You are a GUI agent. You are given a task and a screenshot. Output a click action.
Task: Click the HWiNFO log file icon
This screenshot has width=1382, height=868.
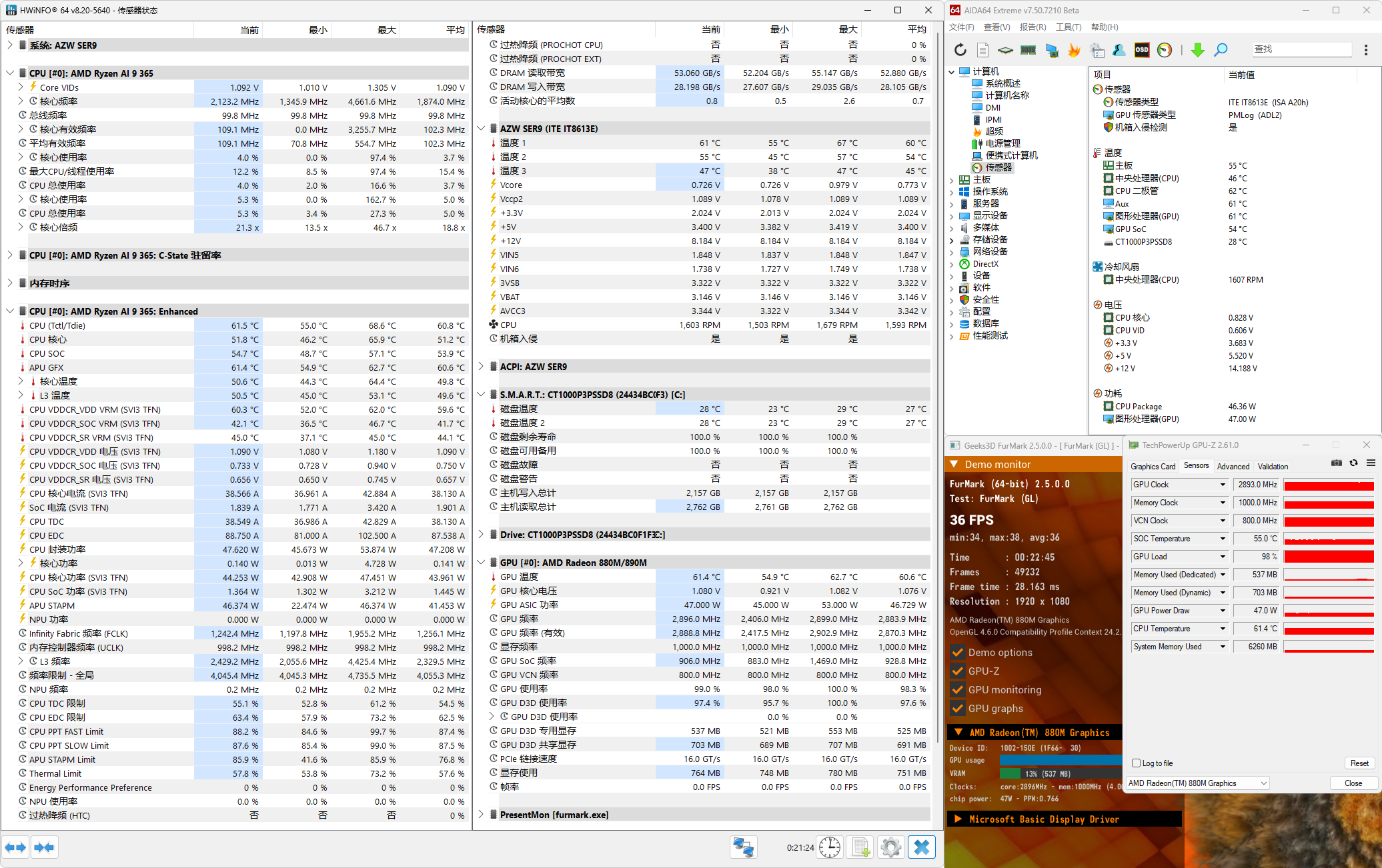point(860,847)
